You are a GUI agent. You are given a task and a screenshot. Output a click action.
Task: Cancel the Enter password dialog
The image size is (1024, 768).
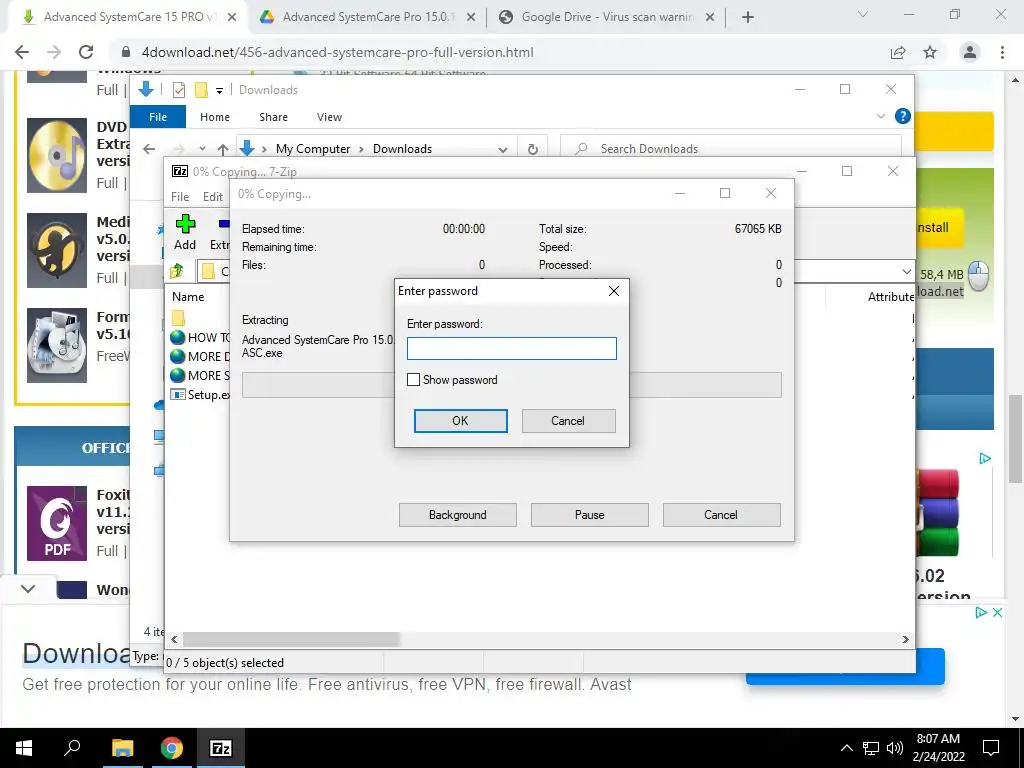pyautogui.click(x=568, y=421)
